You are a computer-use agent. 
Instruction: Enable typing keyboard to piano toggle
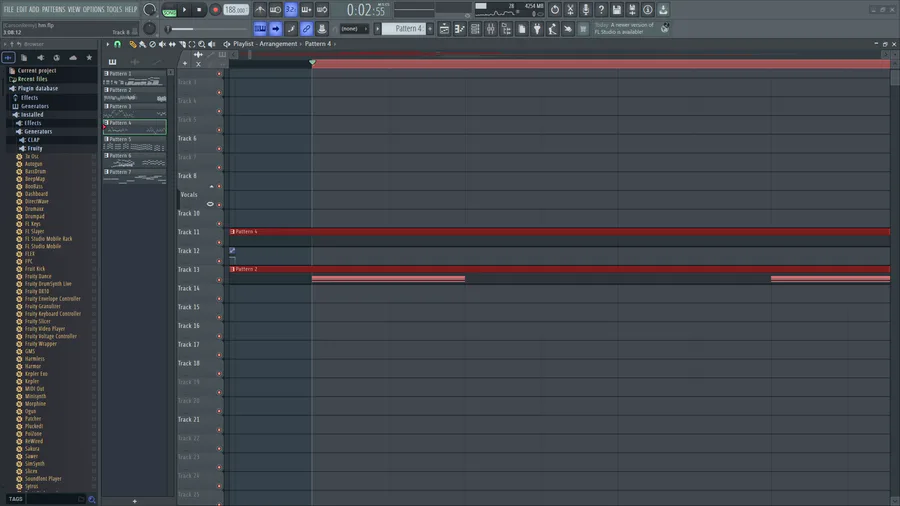(260, 29)
